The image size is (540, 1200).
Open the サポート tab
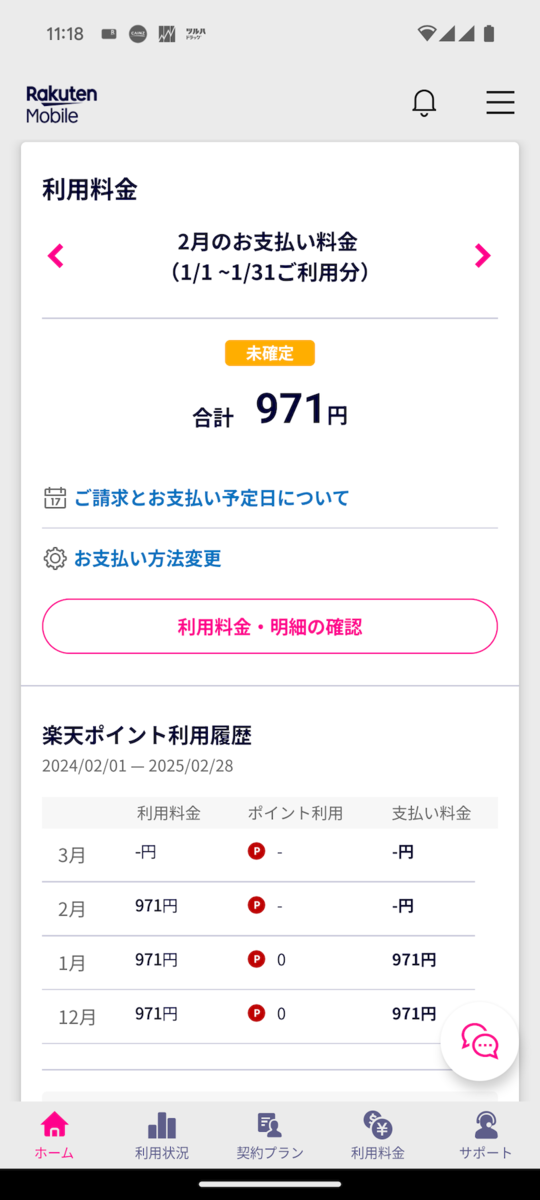pyautogui.click(x=486, y=1136)
